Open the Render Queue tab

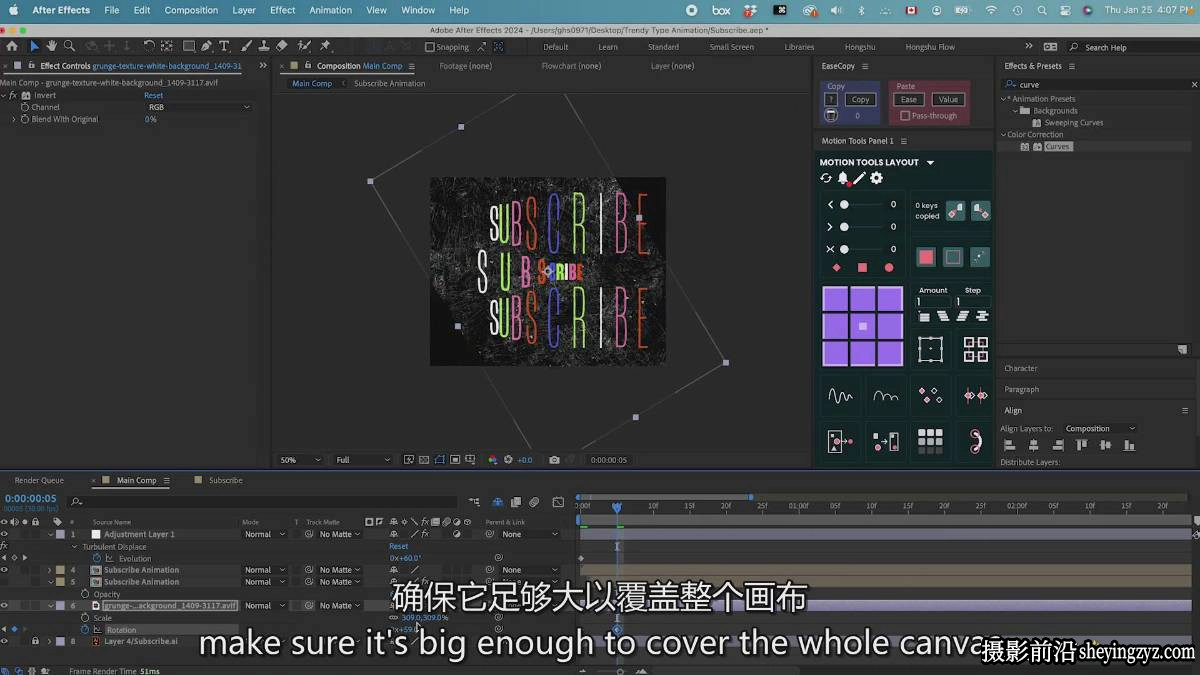pyautogui.click(x=39, y=480)
